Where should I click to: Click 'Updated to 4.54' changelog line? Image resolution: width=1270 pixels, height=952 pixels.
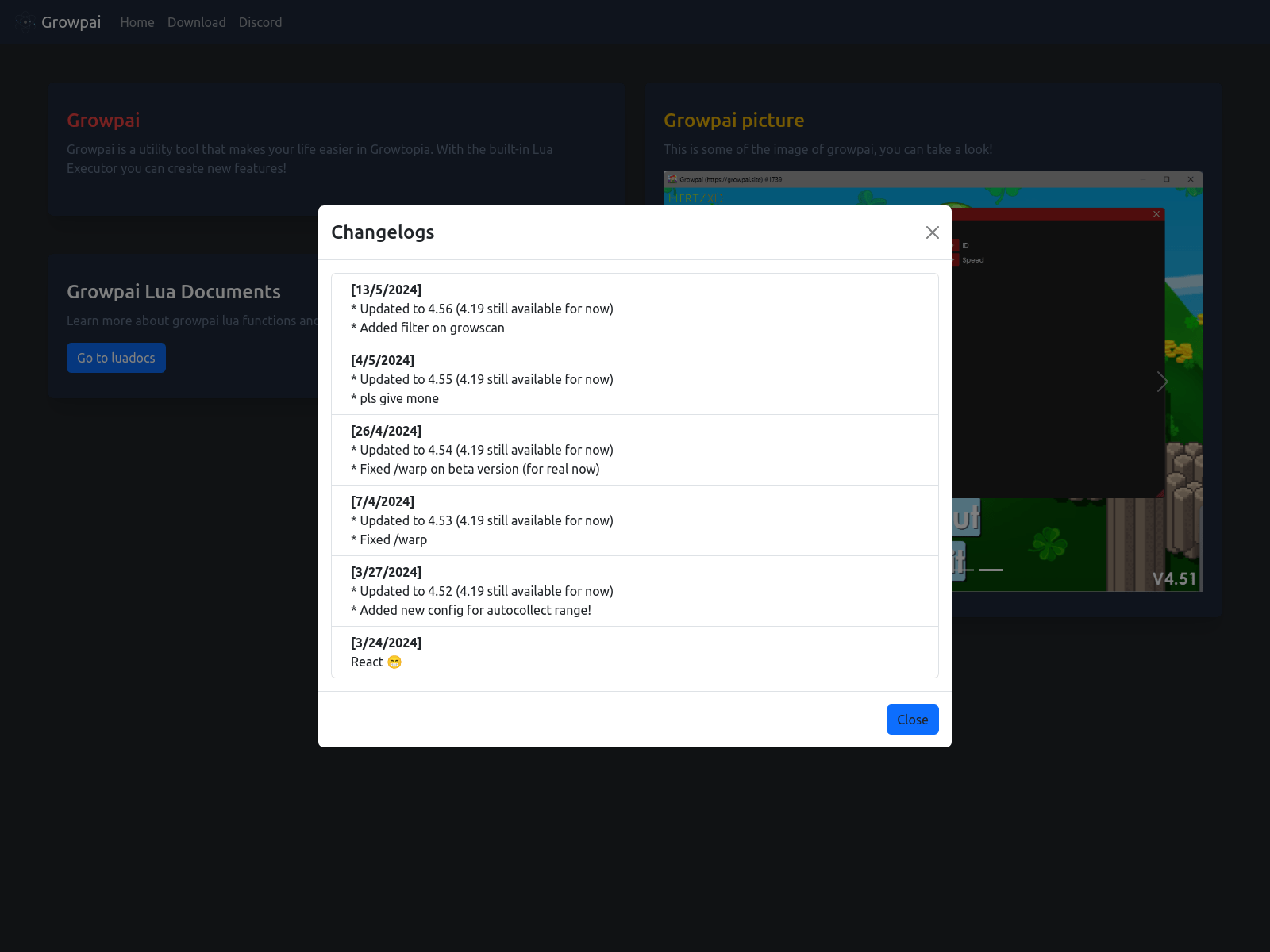483,450
